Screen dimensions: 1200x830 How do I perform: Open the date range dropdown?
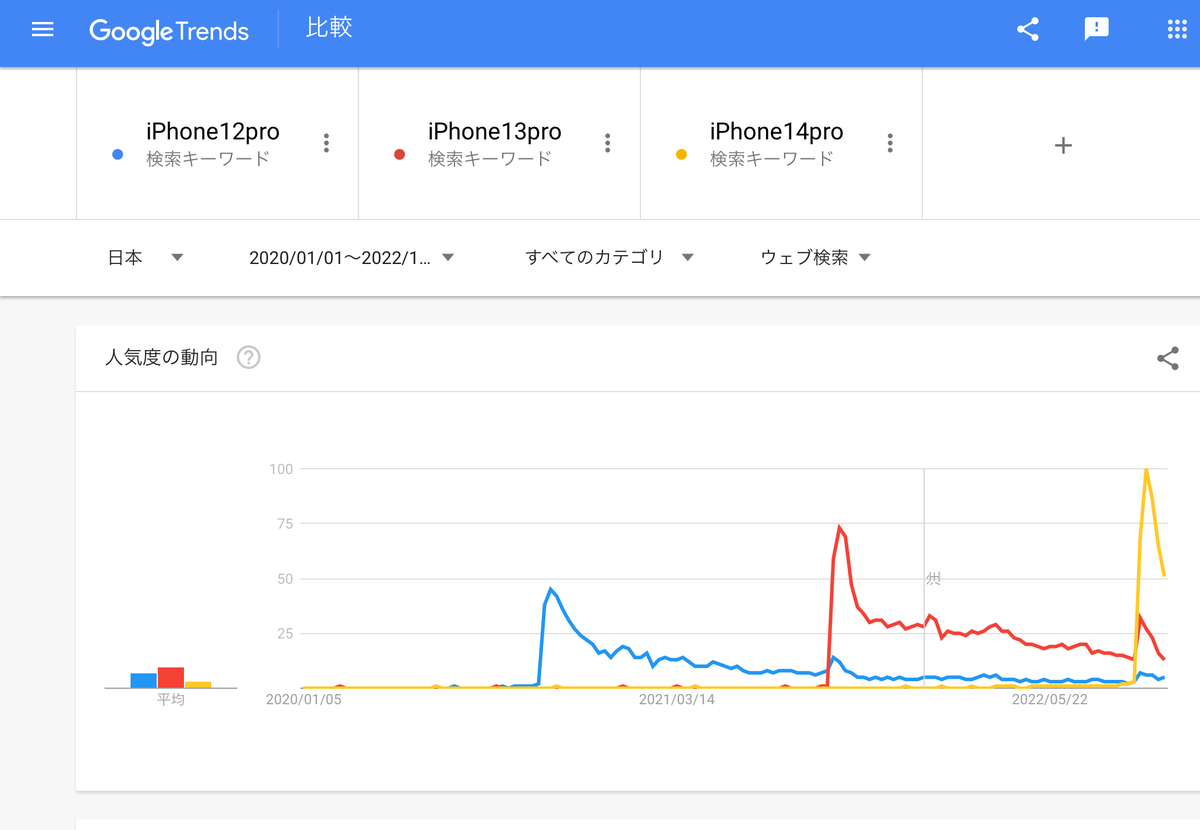(352, 257)
